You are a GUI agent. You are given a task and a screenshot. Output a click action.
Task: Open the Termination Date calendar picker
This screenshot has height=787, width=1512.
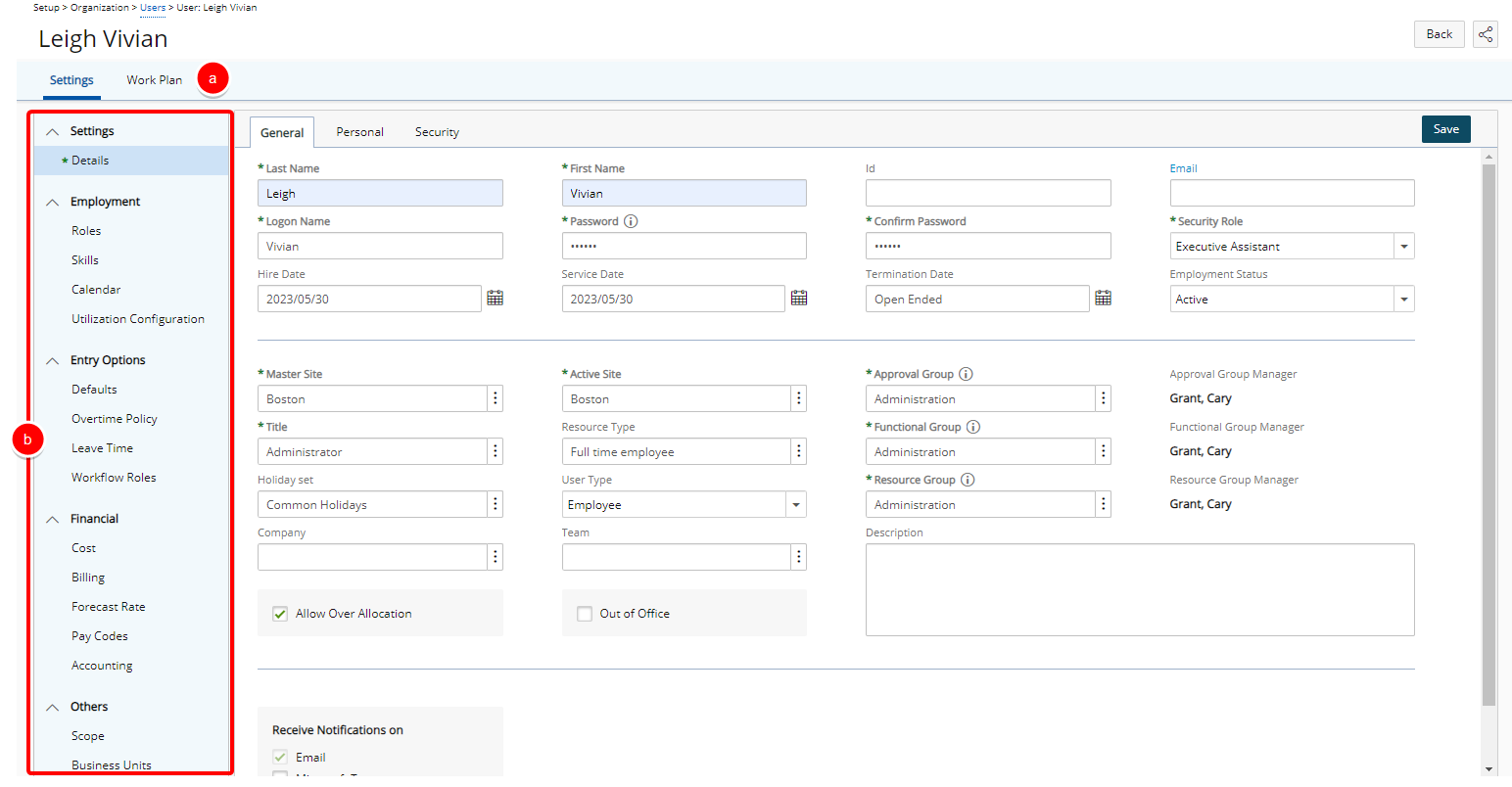coord(1103,298)
